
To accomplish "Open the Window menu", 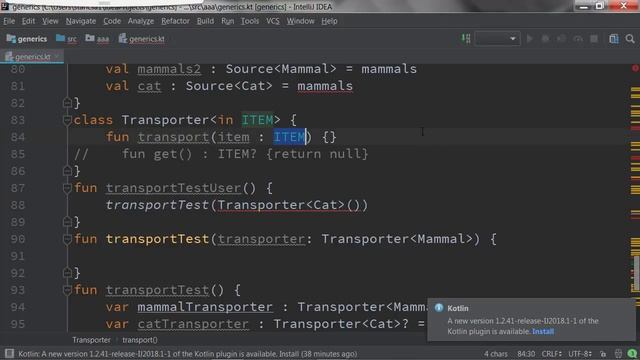I will (300, 21).
